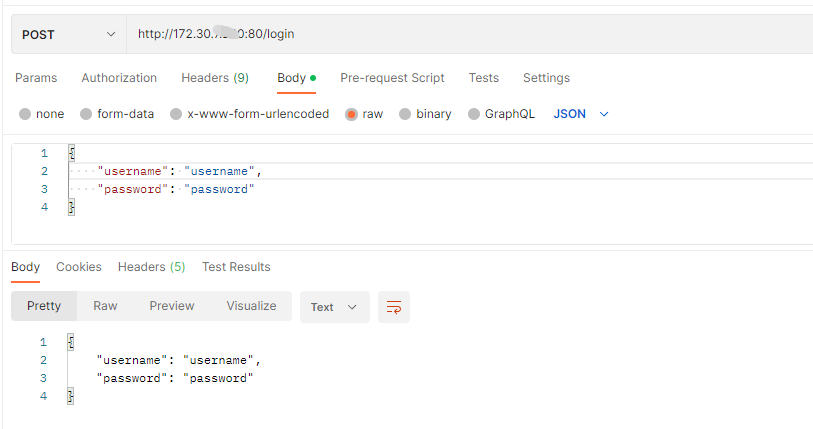Select the none body type radio

pyautogui.click(x=26, y=114)
